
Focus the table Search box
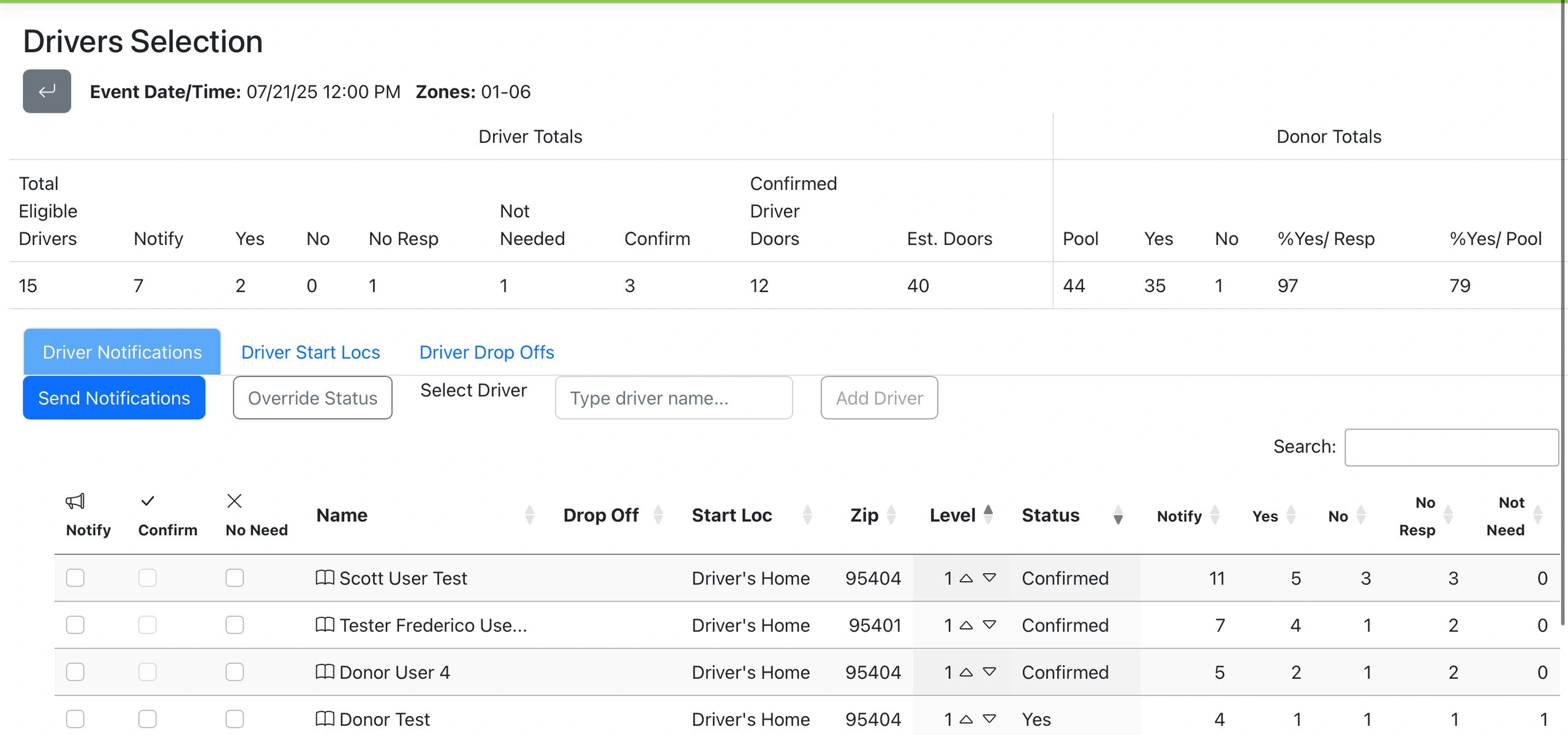[x=1451, y=447]
